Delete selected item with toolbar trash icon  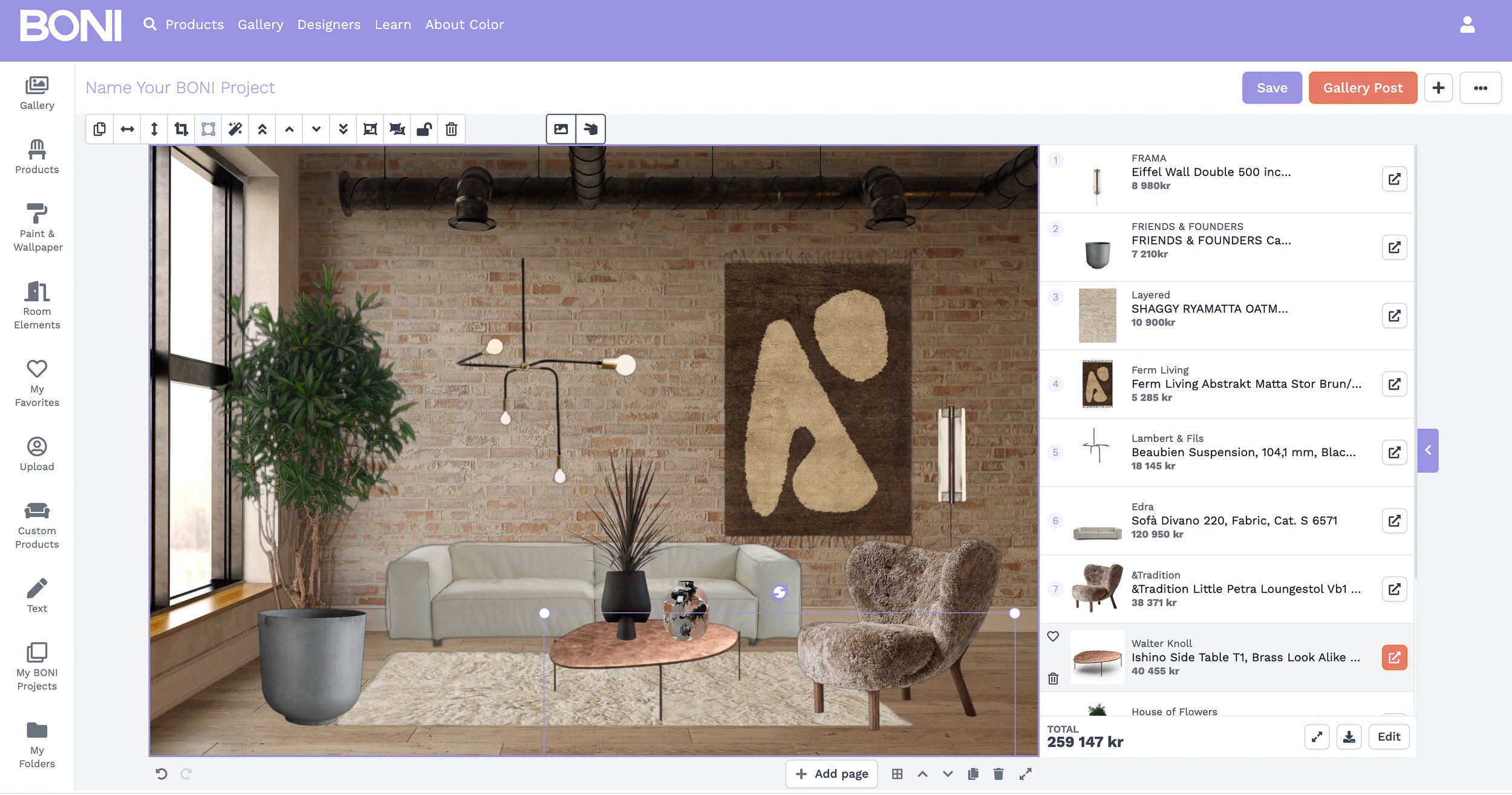[x=451, y=129]
